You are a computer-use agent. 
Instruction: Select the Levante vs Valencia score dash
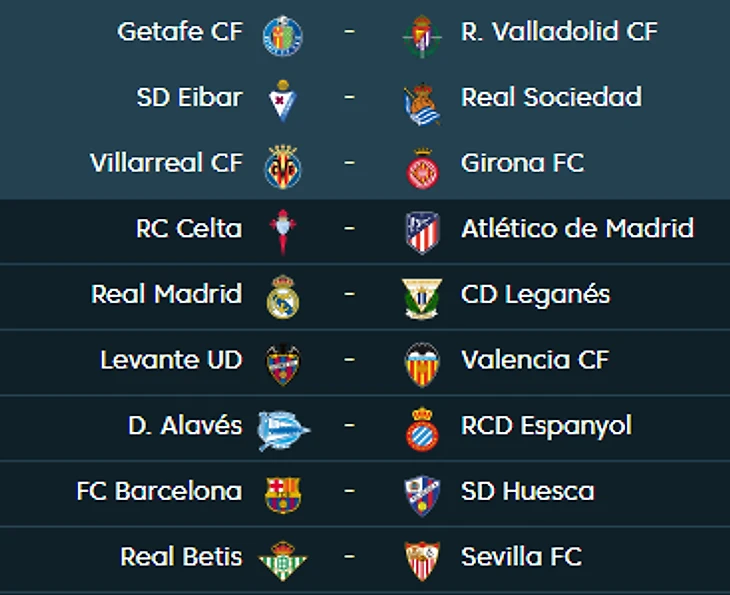(x=349, y=360)
